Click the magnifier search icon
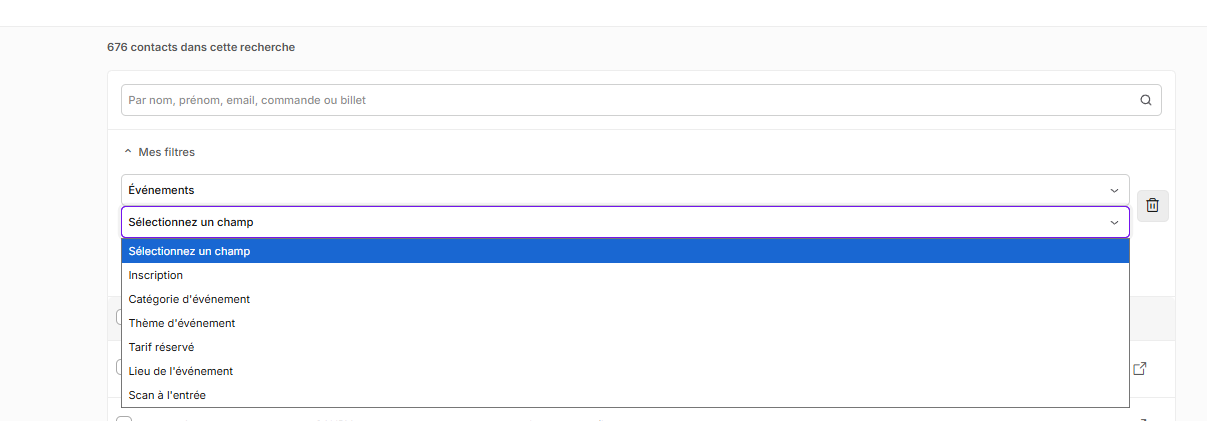Image resolution: width=1207 pixels, height=421 pixels. [x=1146, y=100]
